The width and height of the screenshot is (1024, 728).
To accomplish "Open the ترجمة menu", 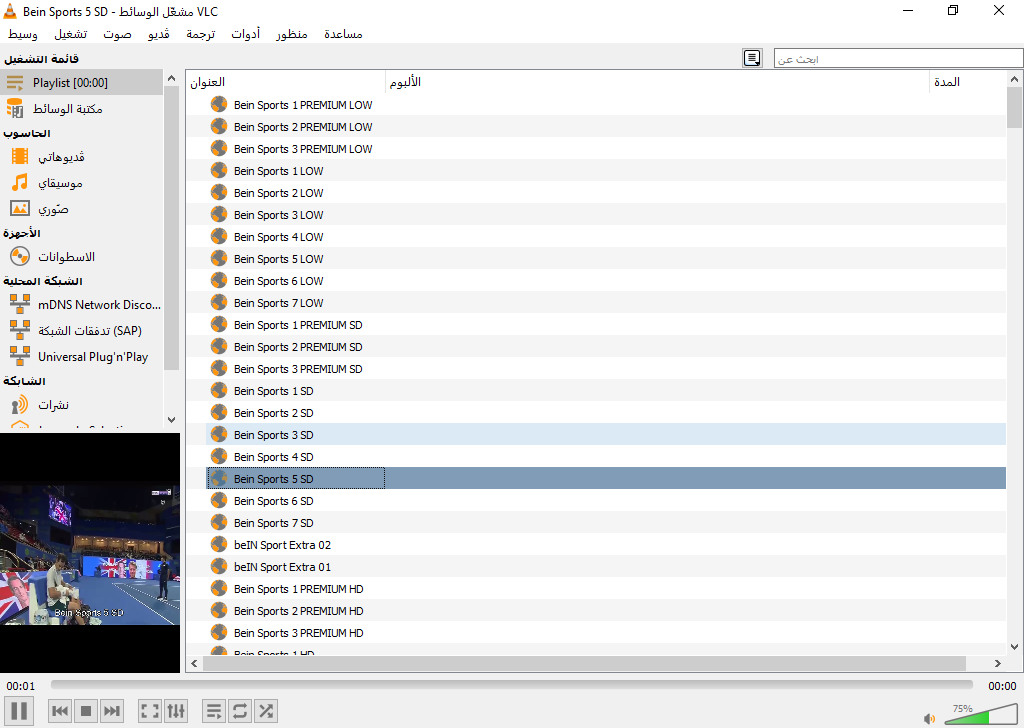I will click(200, 34).
